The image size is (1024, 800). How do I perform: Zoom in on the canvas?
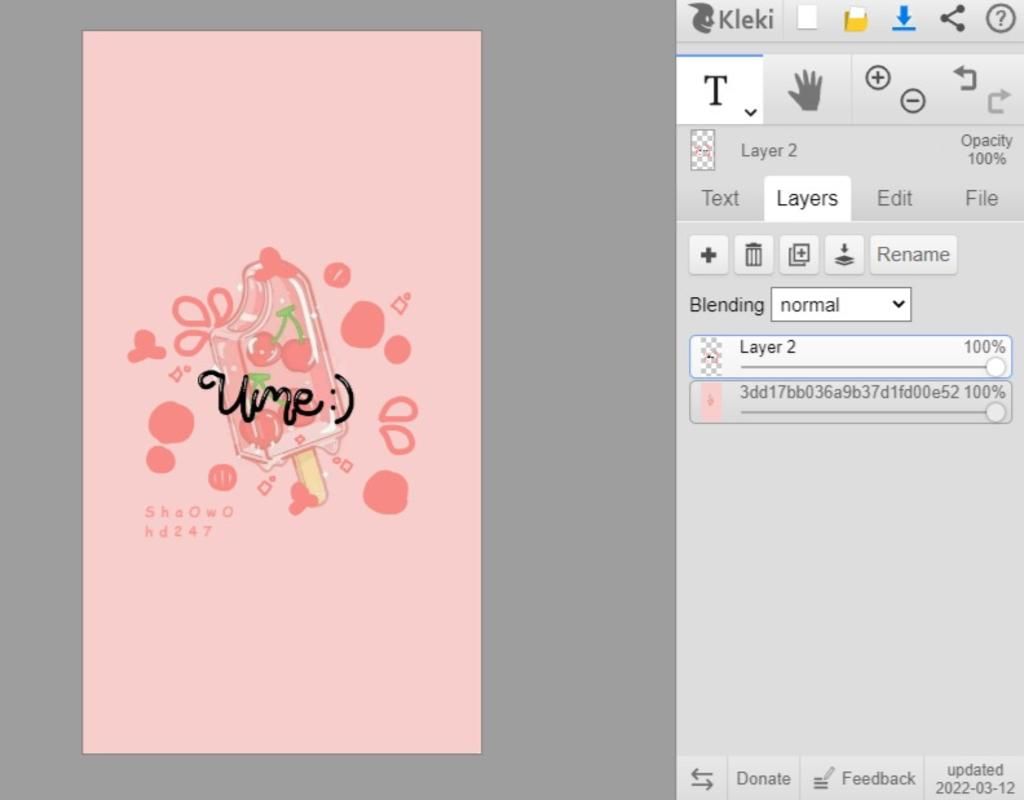[x=878, y=78]
